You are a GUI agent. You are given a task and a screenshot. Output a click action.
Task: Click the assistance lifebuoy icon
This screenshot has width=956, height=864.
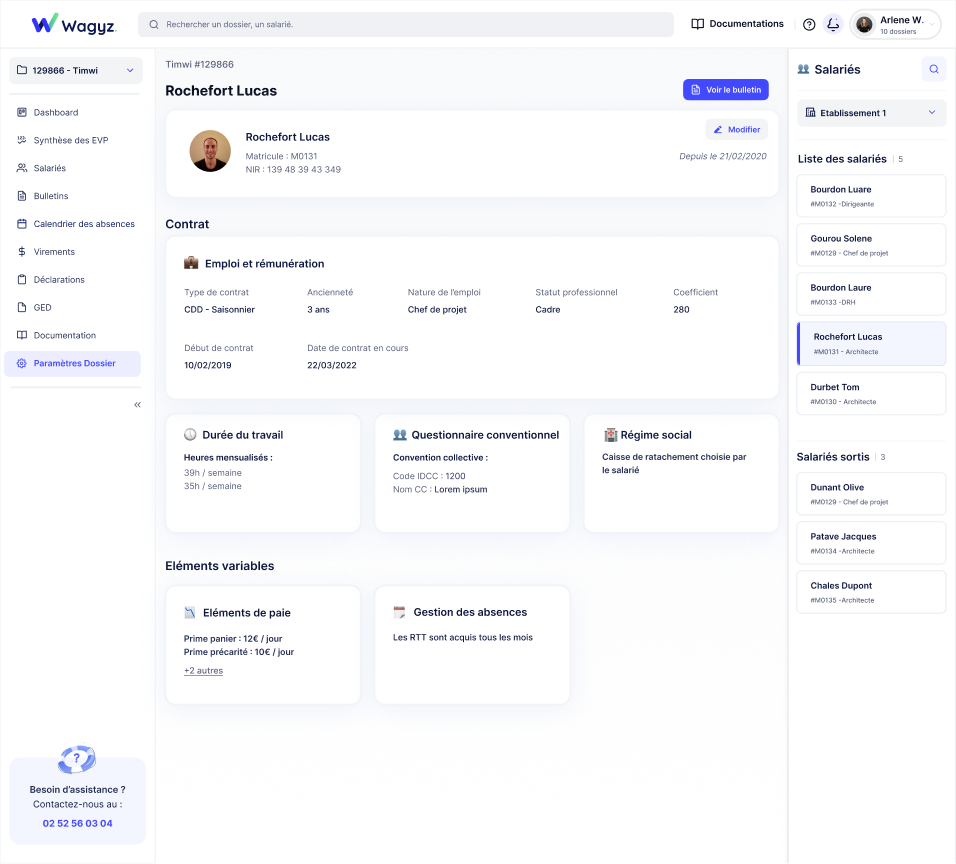click(x=77, y=759)
